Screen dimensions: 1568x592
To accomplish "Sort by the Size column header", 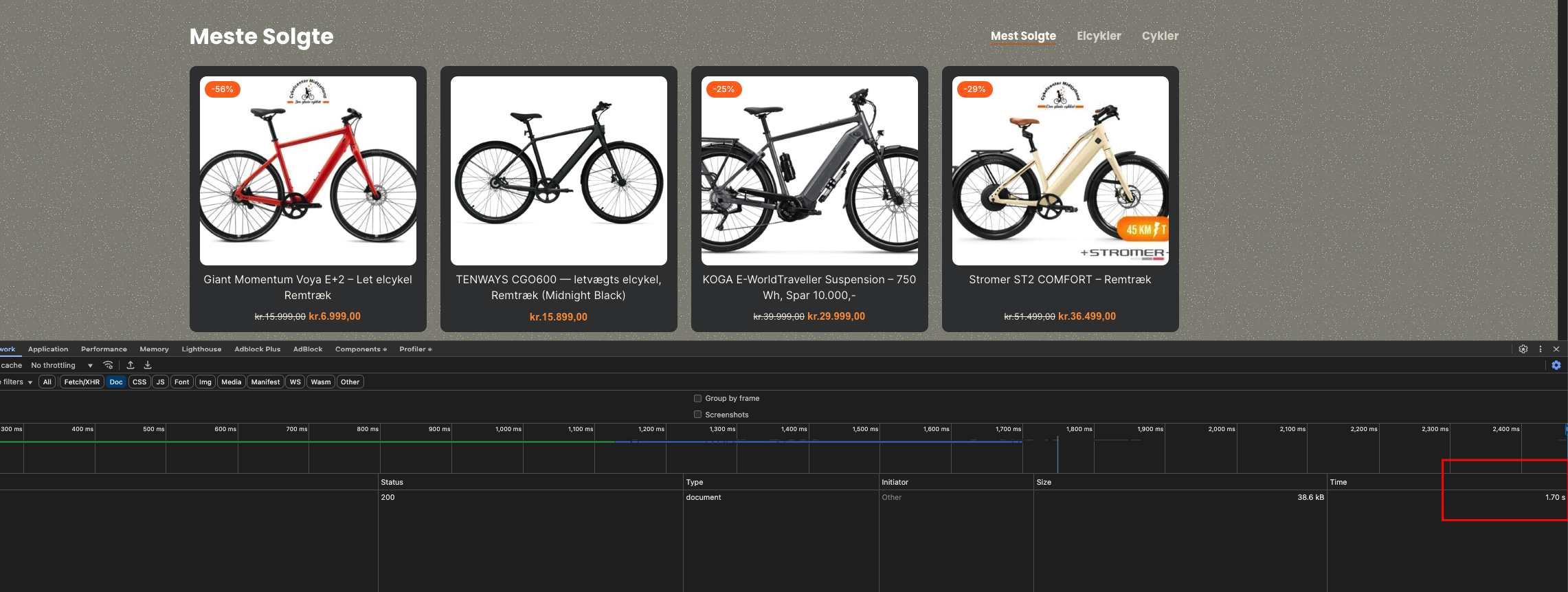I will click(1180, 482).
